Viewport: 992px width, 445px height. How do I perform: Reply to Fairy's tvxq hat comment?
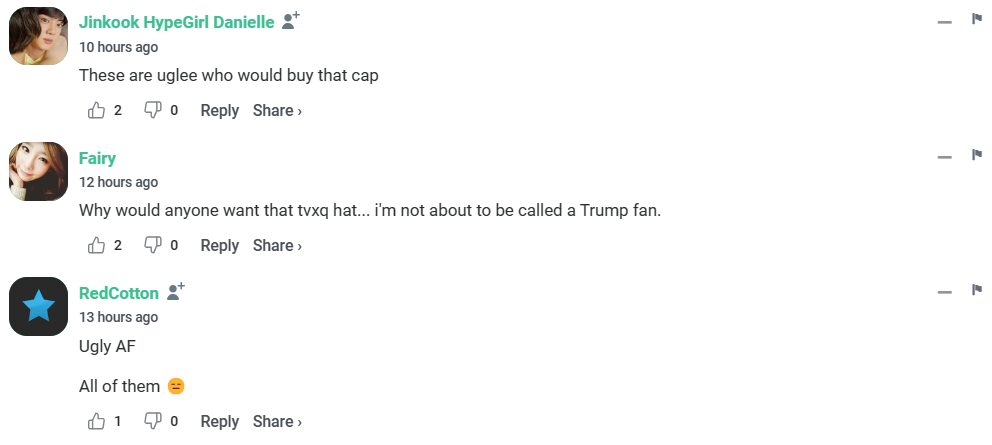coord(219,245)
